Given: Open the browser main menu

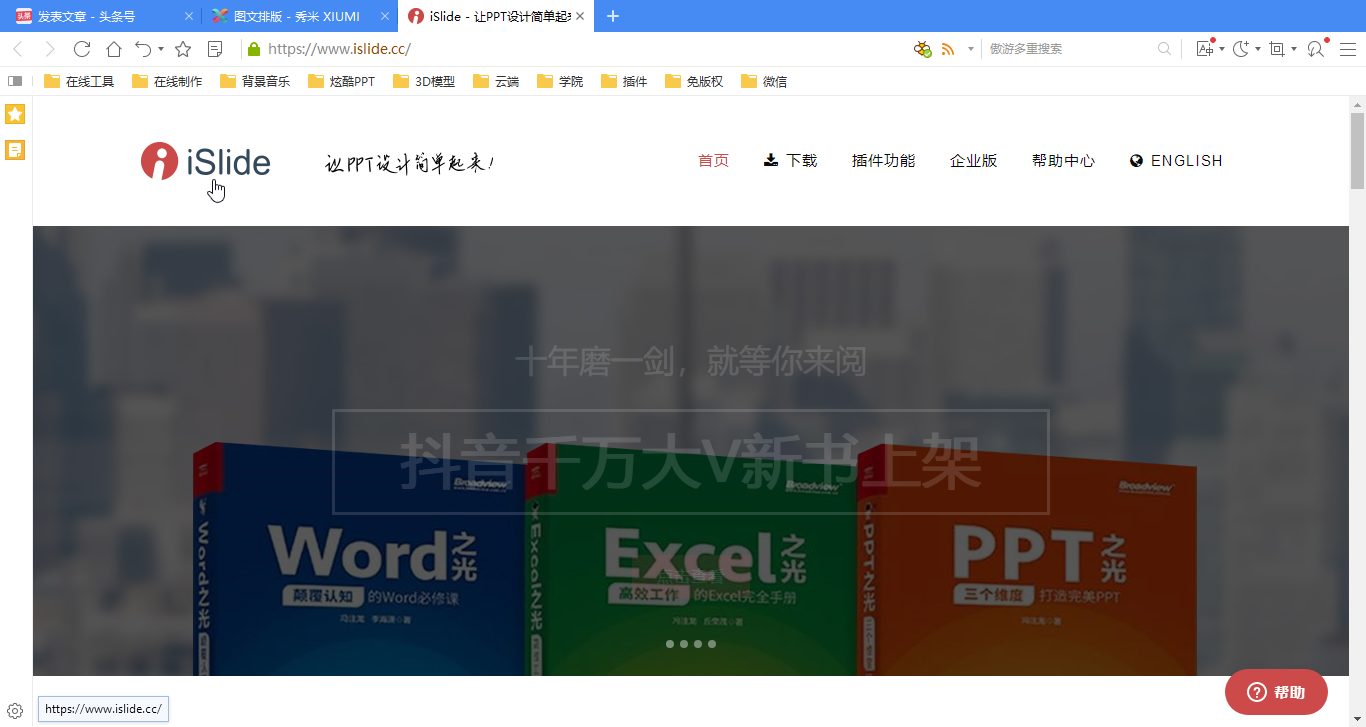Looking at the screenshot, I should tap(1348, 49).
